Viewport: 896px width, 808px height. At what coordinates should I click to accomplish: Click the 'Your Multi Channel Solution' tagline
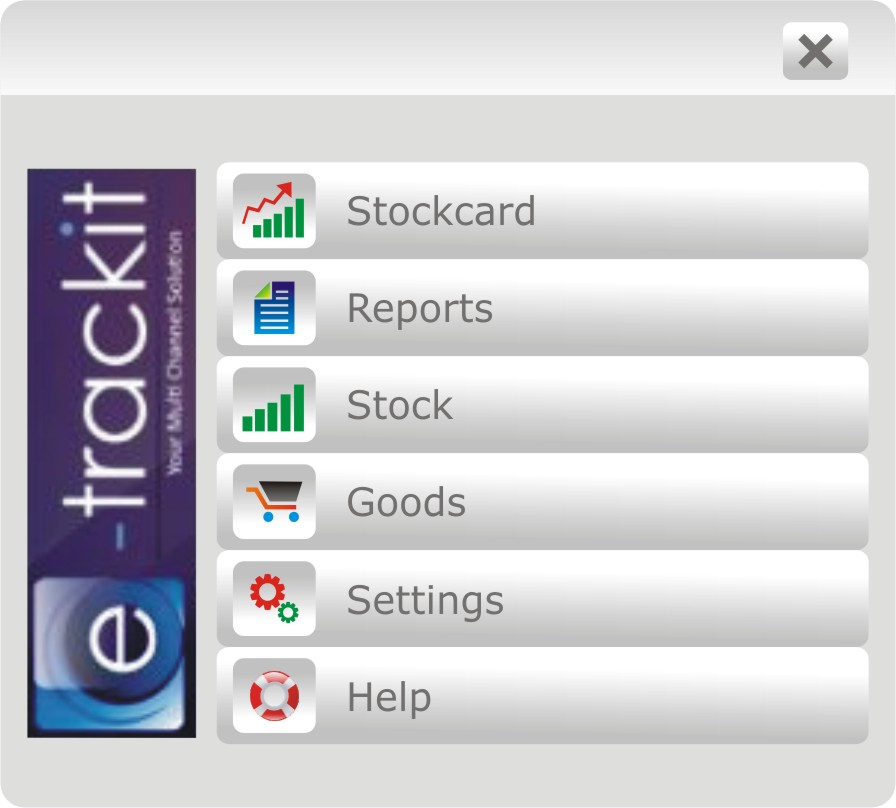(175, 353)
